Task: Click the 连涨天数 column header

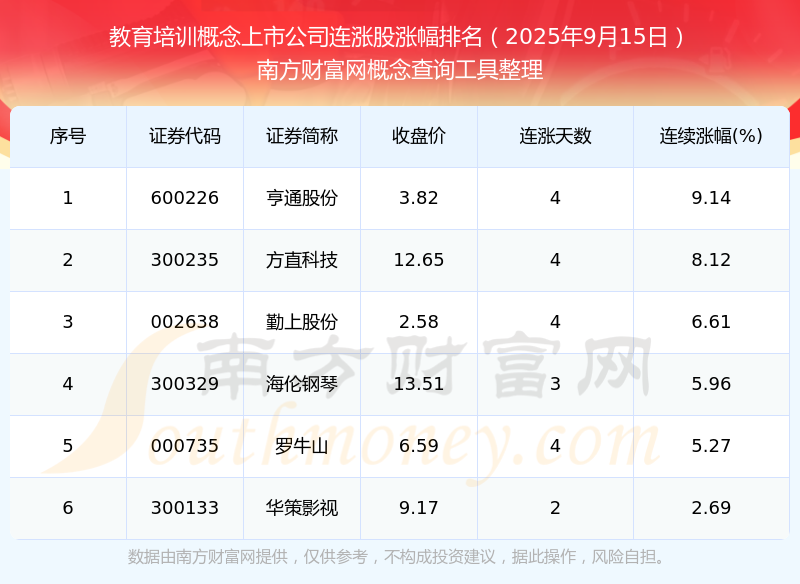Action: (555, 136)
